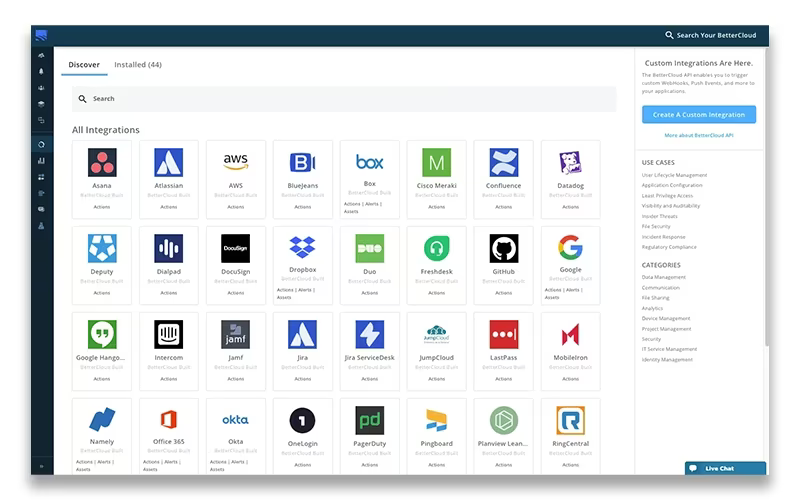Click the Dropbox integration icon
Viewport: 800px width, 500px height.
[303, 247]
